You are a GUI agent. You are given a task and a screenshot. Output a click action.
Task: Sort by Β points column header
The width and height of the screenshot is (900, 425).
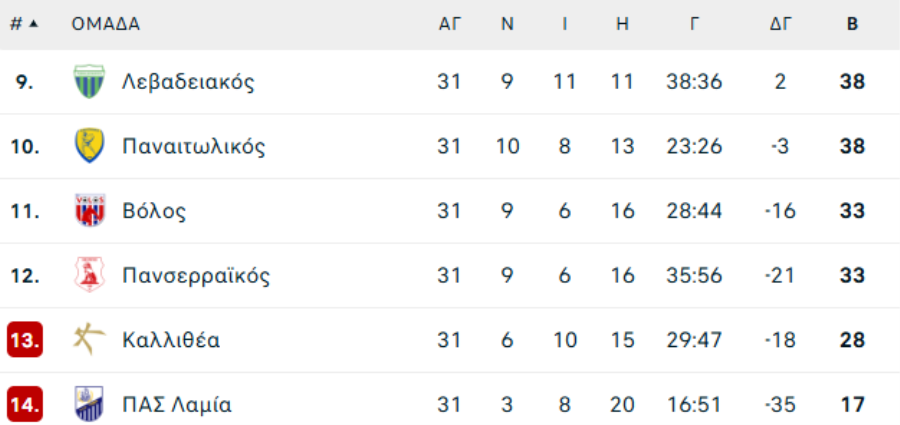pos(852,24)
